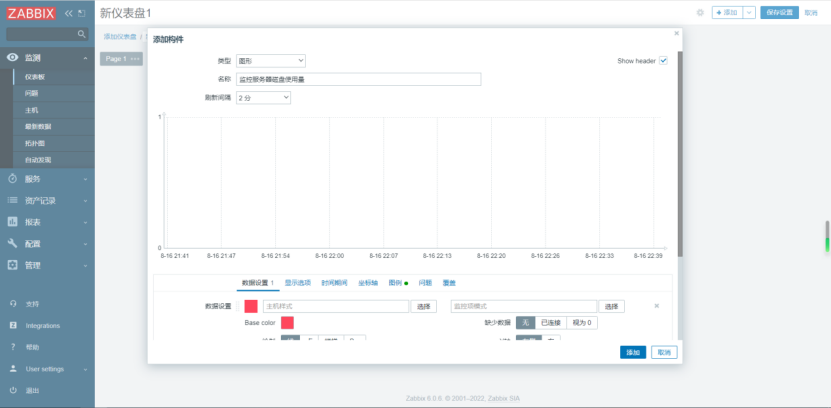Screen dimensions: 831x408
Task: Expand the 管理 menu chevron
Action: pyautogui.click(x=85, y=265)
